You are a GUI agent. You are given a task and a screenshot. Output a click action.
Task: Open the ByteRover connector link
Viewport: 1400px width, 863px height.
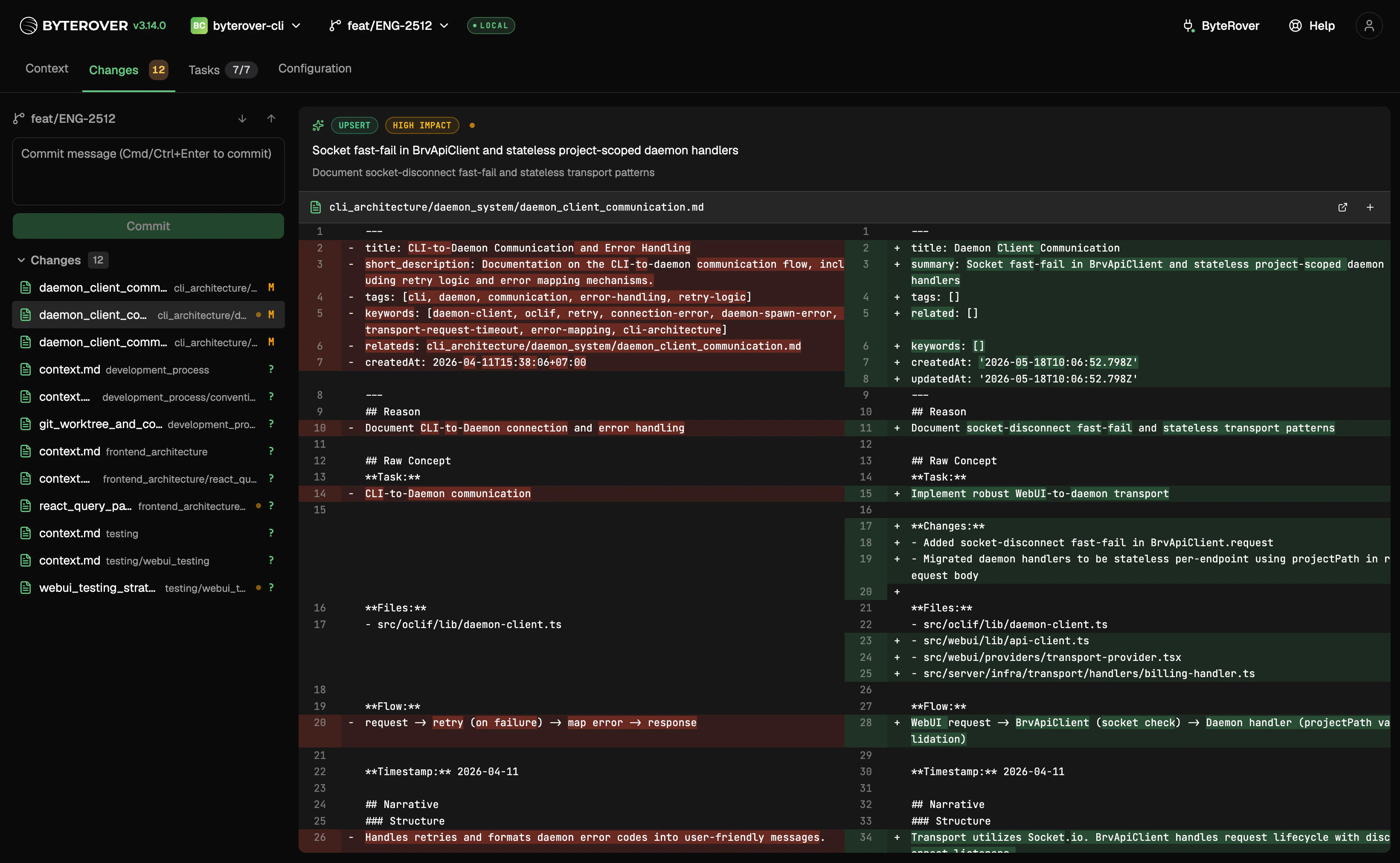[x=1221, y=26]
